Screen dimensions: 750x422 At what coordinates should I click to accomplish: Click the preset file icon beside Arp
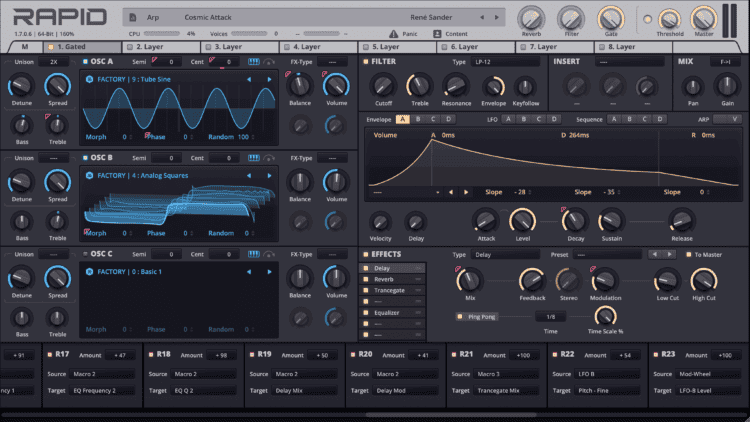133,17
